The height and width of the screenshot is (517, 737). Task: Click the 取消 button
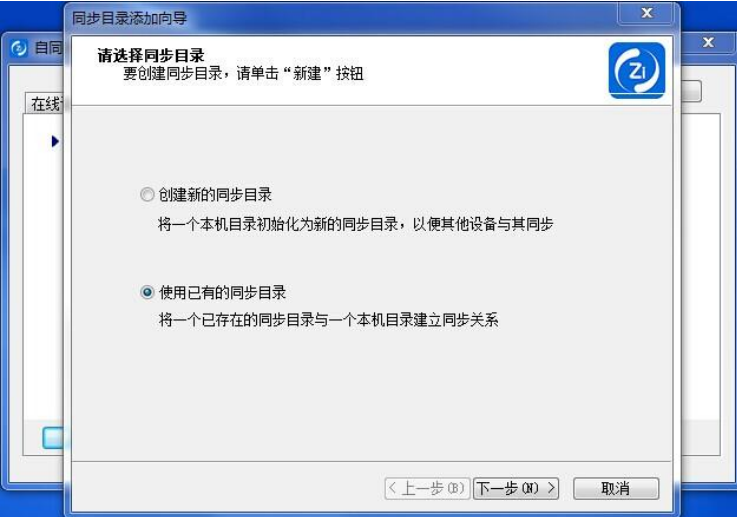(616, 488)
